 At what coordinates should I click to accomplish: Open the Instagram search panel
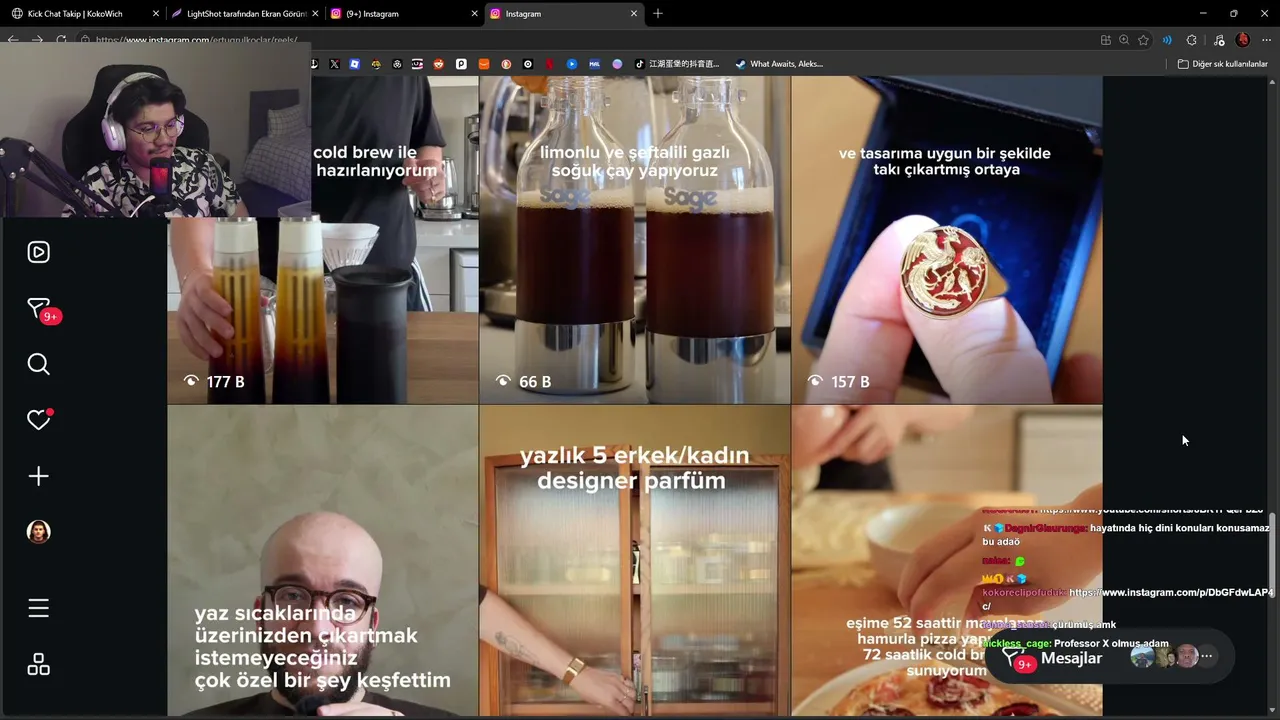click(38, 364)
